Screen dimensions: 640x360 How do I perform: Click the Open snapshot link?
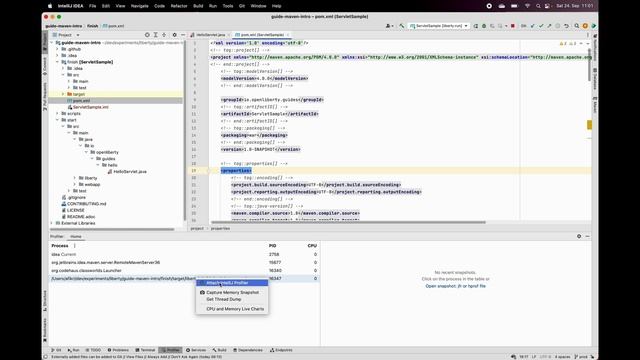pos(456,286)
